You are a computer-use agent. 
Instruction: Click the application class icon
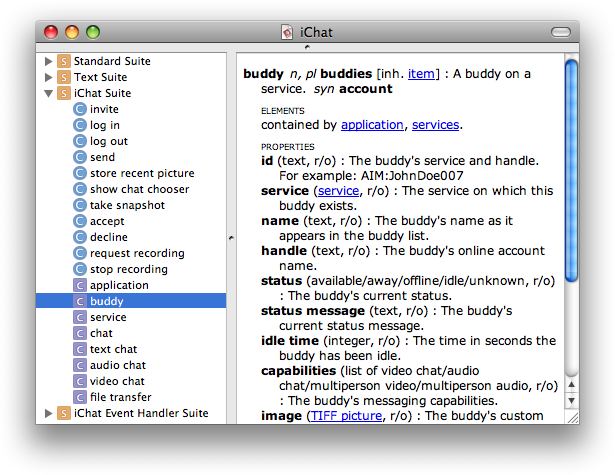pyautogui.click(x=80, y=285)
